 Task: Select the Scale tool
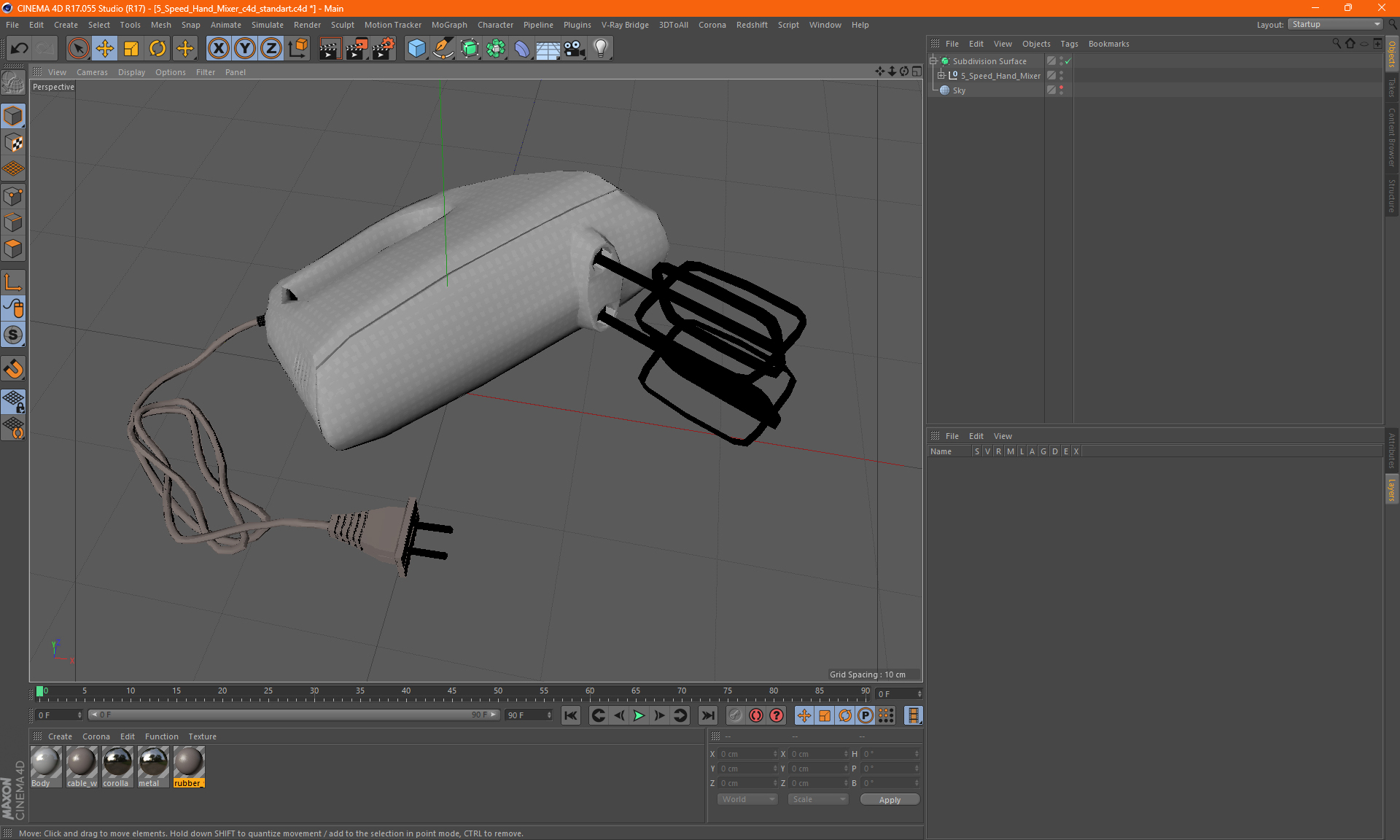point(131,49)
